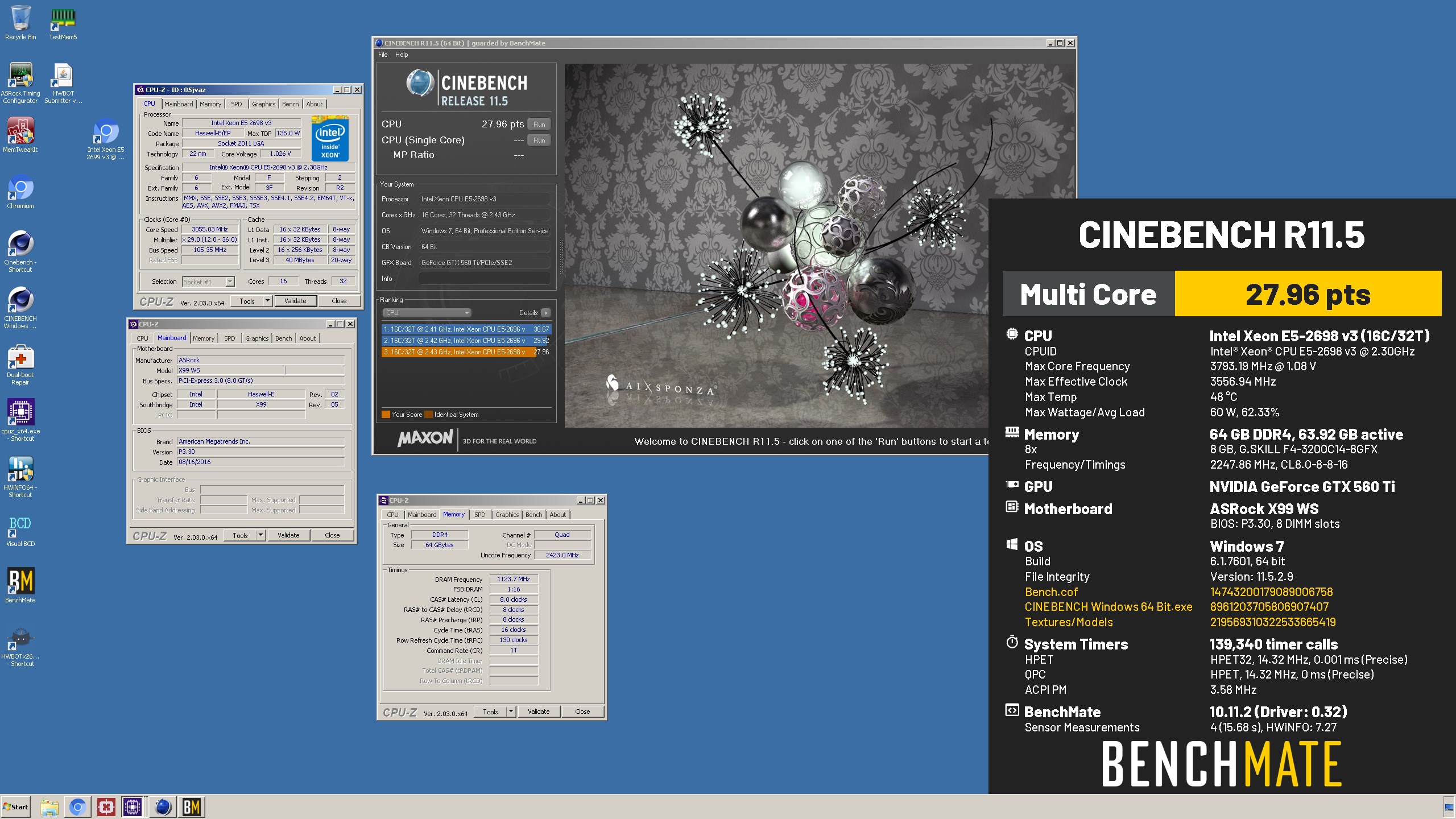
Task: Click Close in Memory CPU-Z window
Action: pos(582,712)
